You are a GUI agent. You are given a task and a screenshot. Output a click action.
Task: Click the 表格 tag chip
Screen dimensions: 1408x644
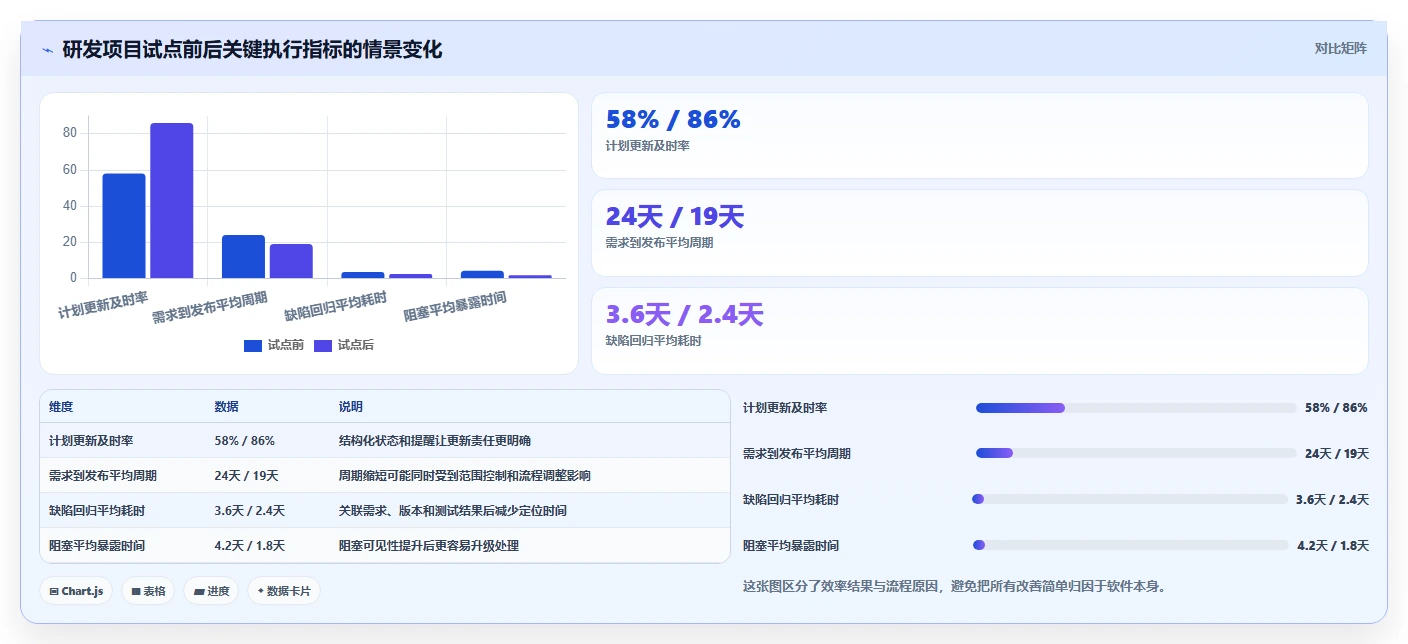(148, 591)
